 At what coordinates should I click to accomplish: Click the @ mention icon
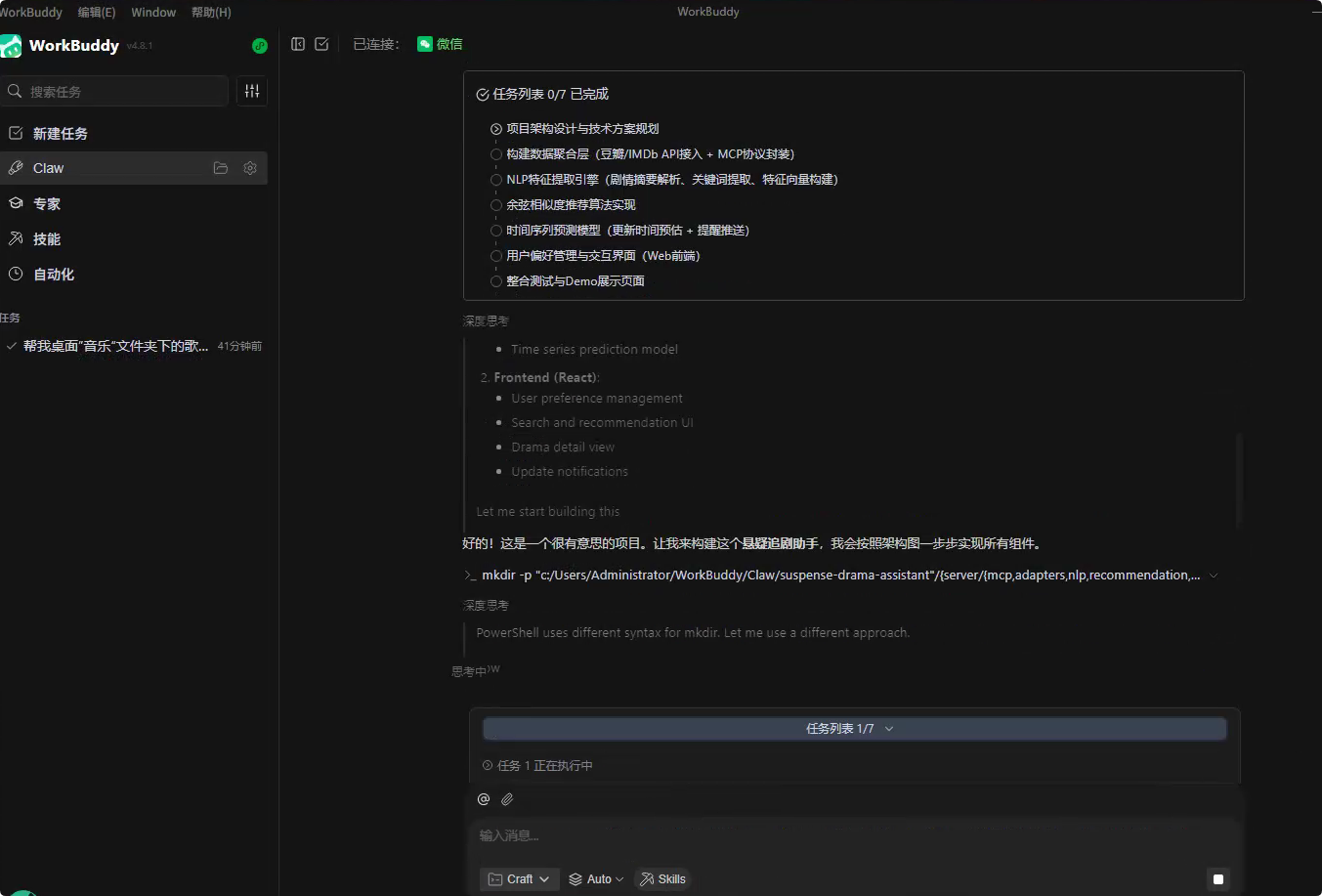[484, 799]
